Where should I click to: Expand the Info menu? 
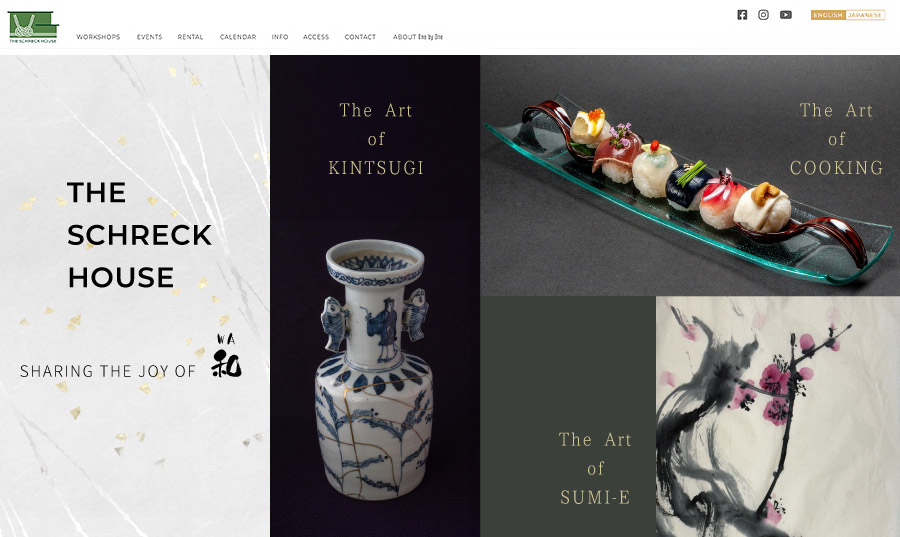280,37
